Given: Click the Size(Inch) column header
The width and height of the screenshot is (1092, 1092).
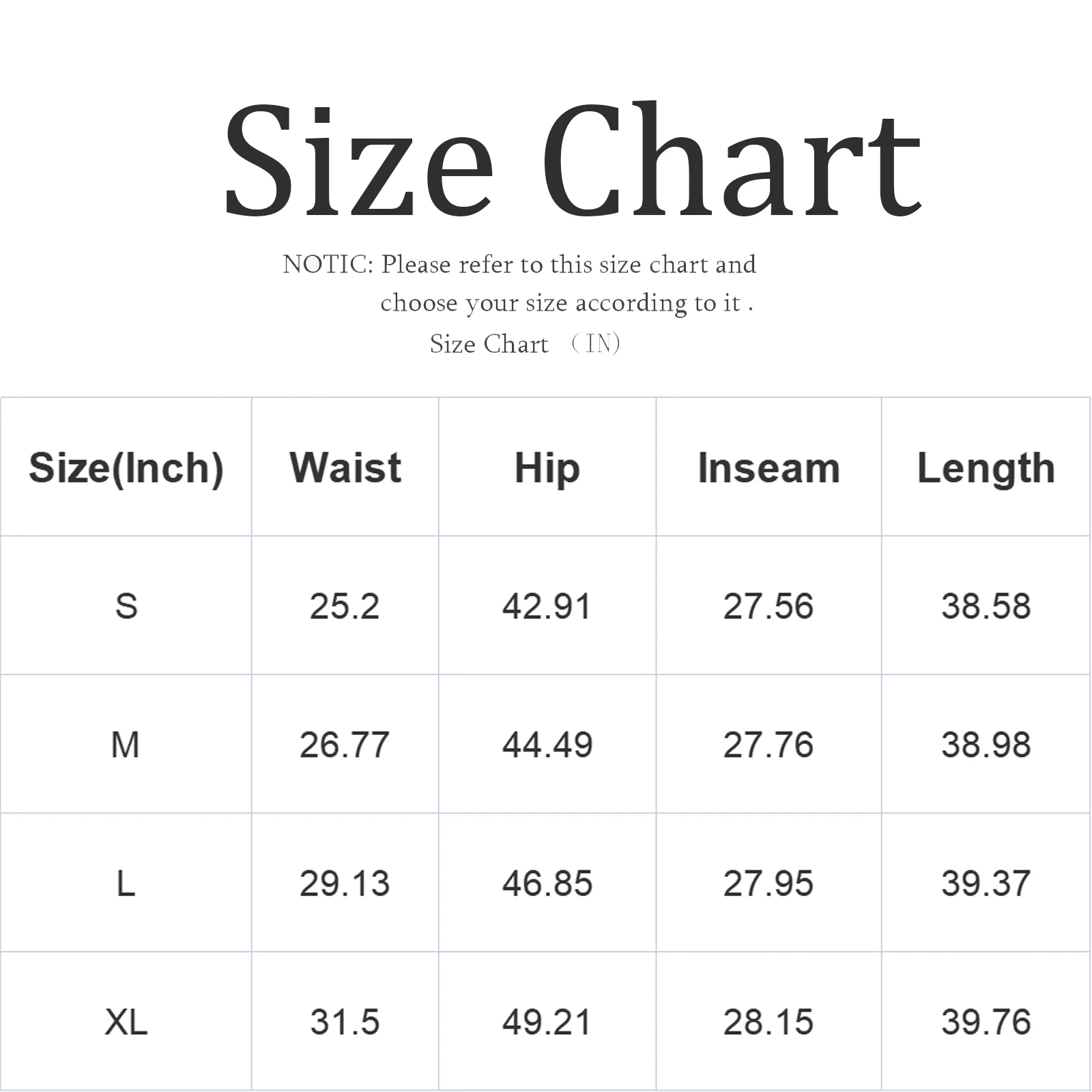Looking at the screenshot, I should coord(126,468).
